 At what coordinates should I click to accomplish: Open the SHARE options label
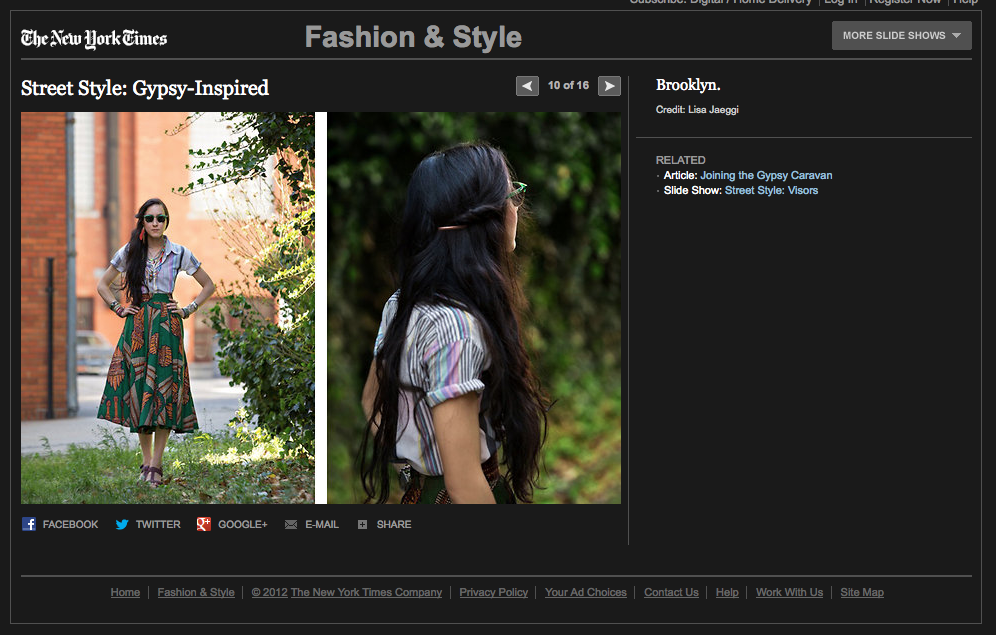tap(394, 525)
